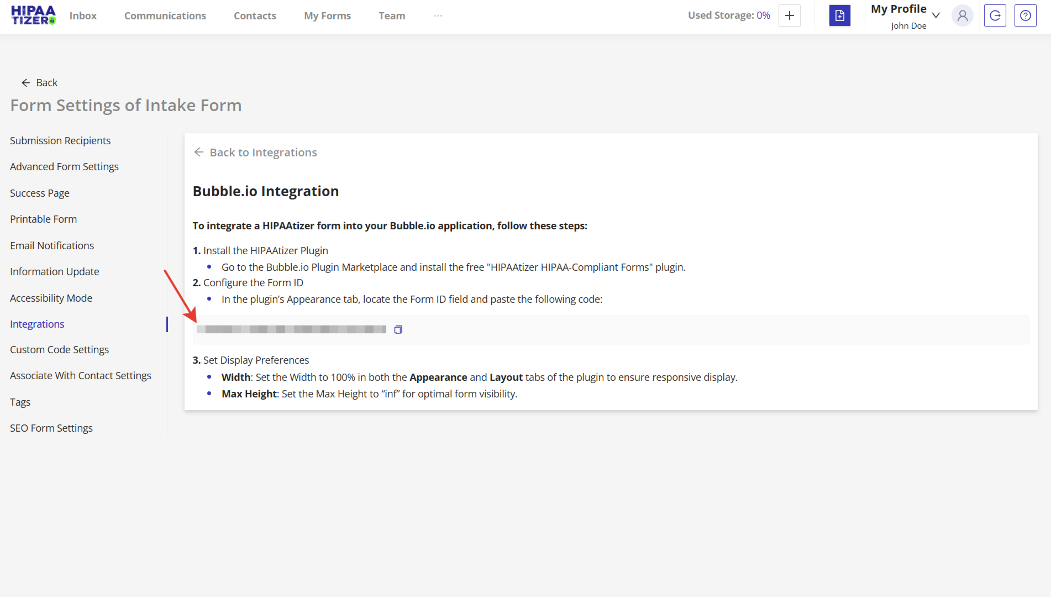Click the sign out icon
The height and width of the screenshot is (597, 1051).
(994, 15)
